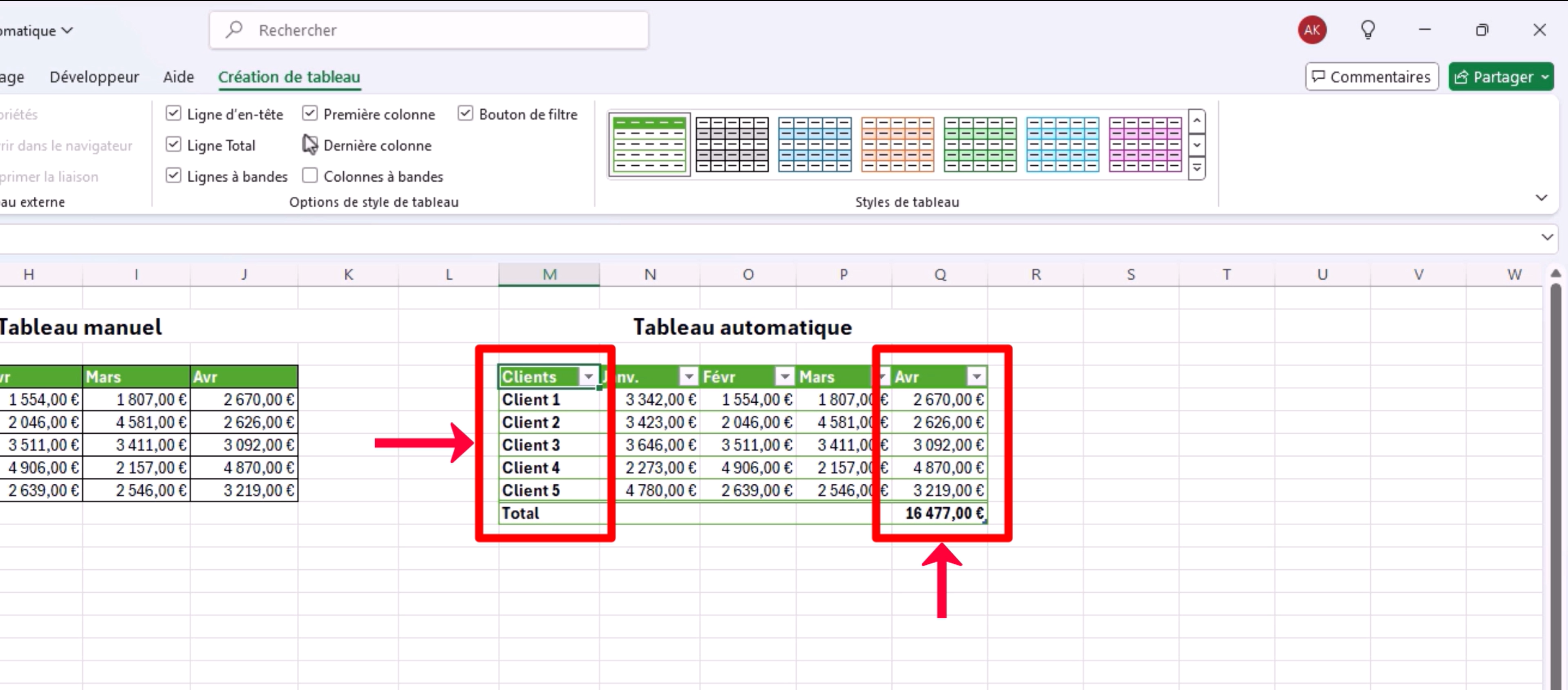
Task: Open the Développeur ribbon tab
Action: [94, 77]
